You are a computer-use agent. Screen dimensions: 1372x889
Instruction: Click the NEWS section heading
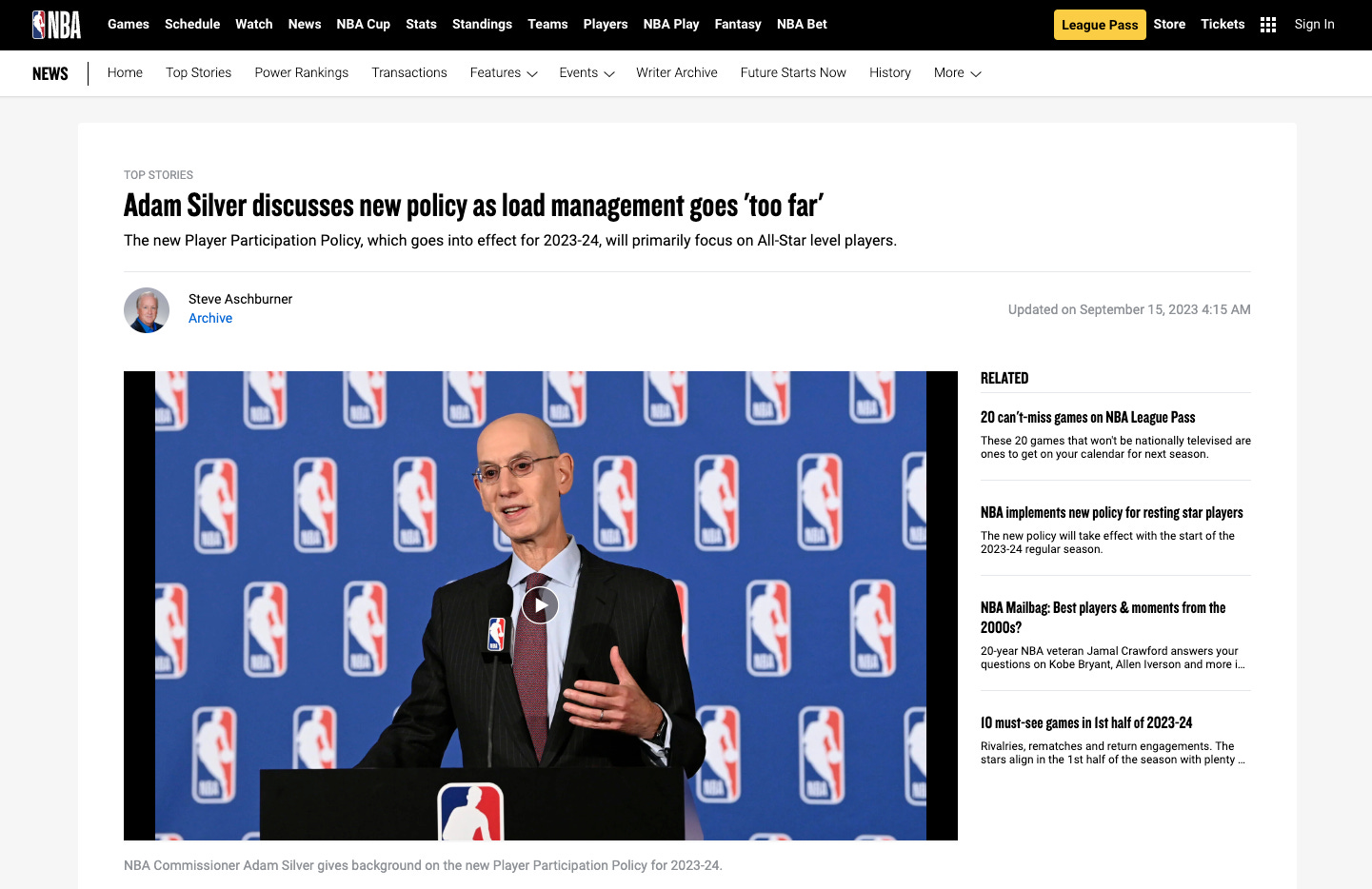pyautogui.click(x=50, y=74)
